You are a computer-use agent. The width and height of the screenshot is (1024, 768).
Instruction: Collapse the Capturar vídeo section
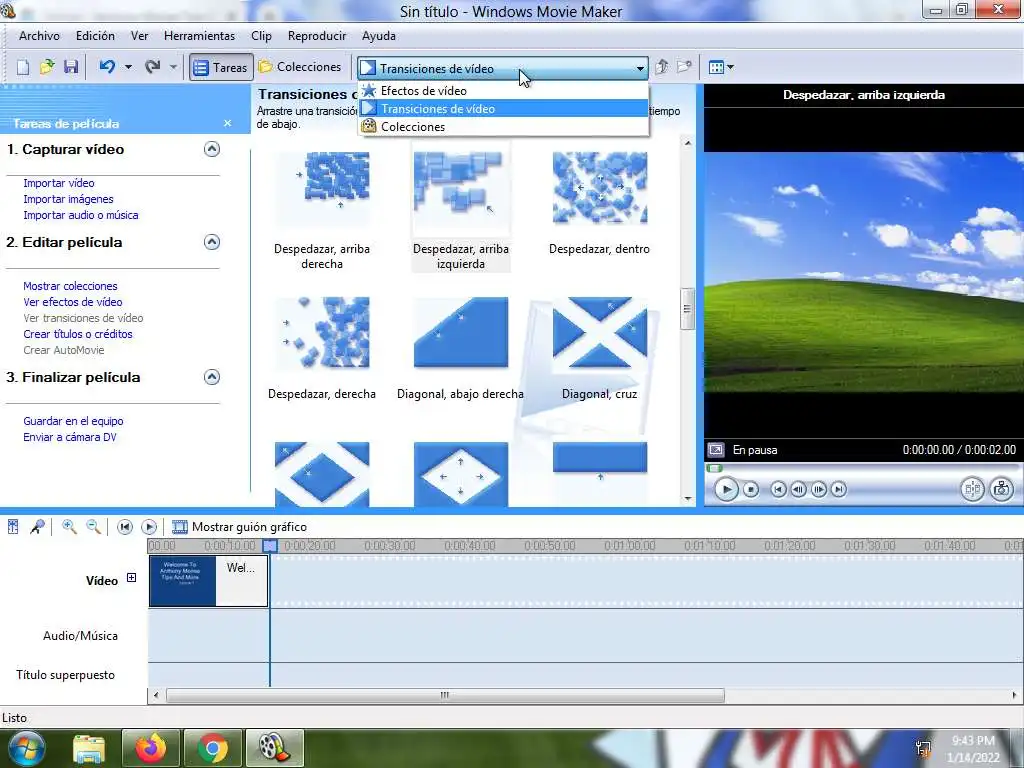pos(212,149)
